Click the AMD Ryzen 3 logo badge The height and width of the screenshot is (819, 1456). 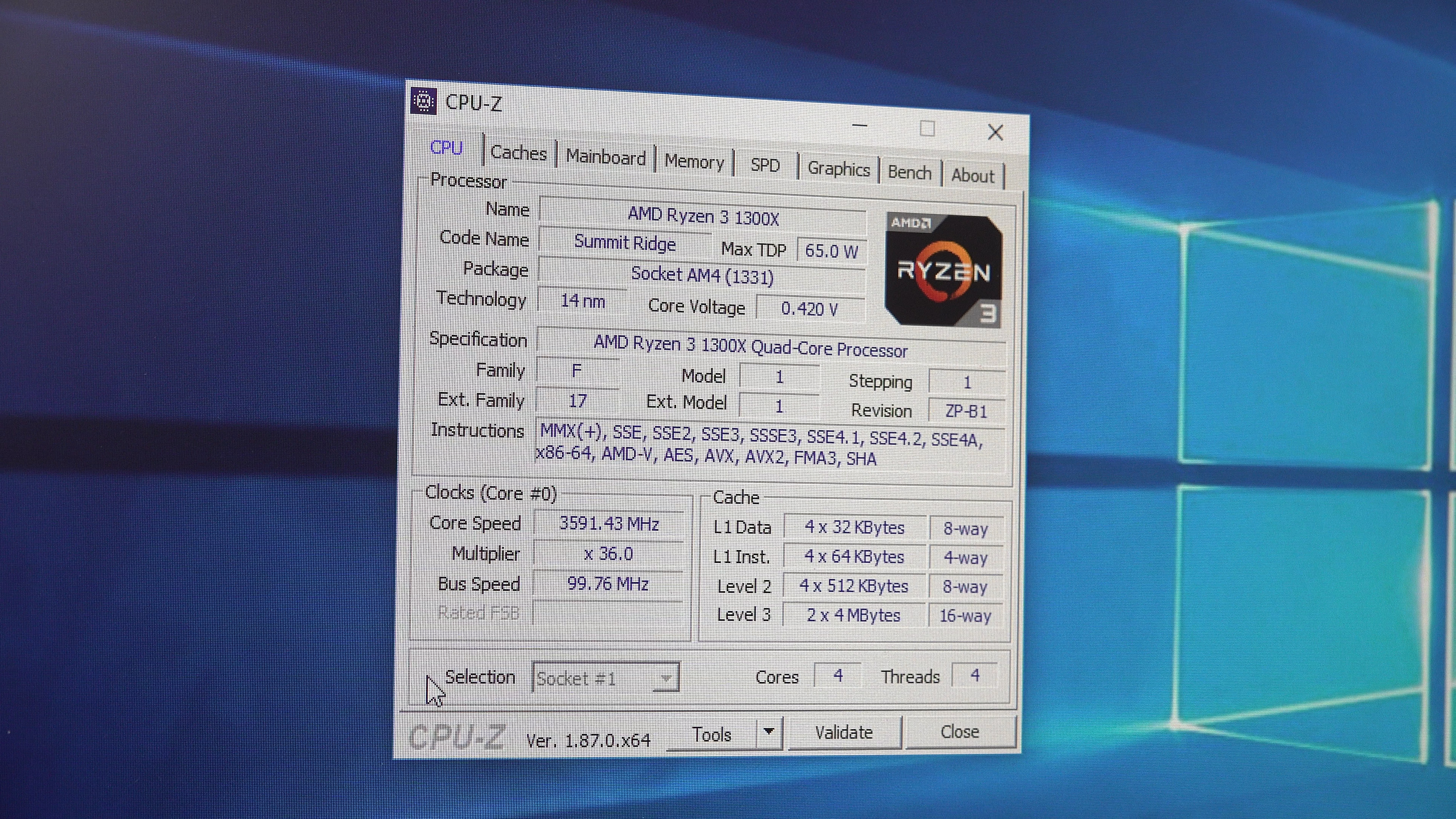tap(943, 270)
